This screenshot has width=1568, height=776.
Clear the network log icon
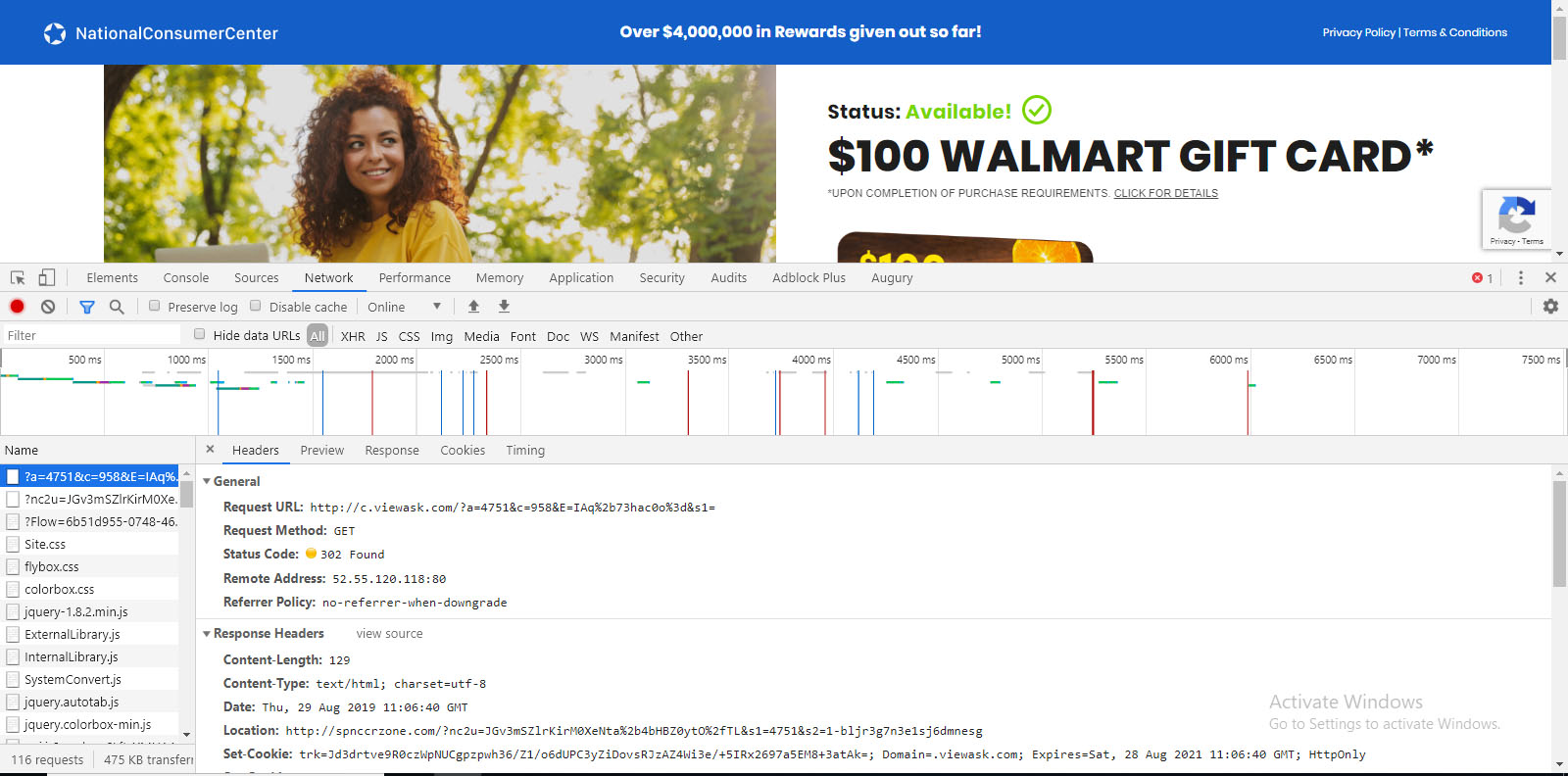48,307
